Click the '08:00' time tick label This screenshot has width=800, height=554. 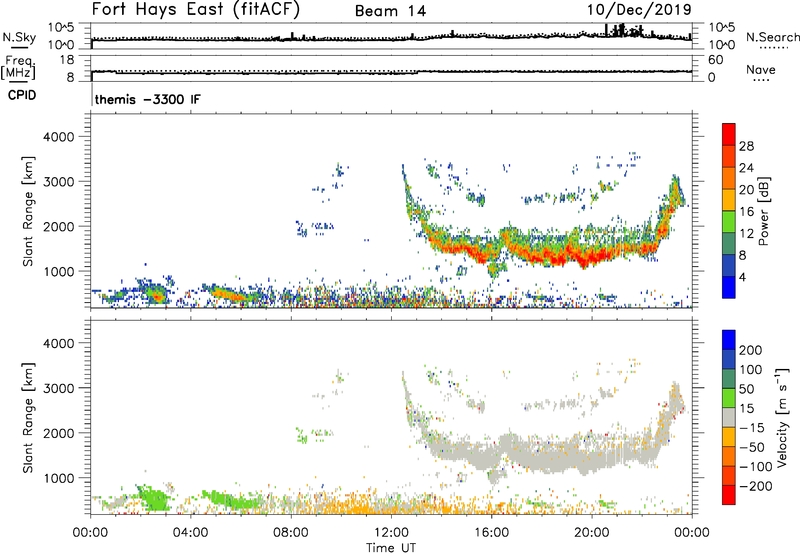291,533
